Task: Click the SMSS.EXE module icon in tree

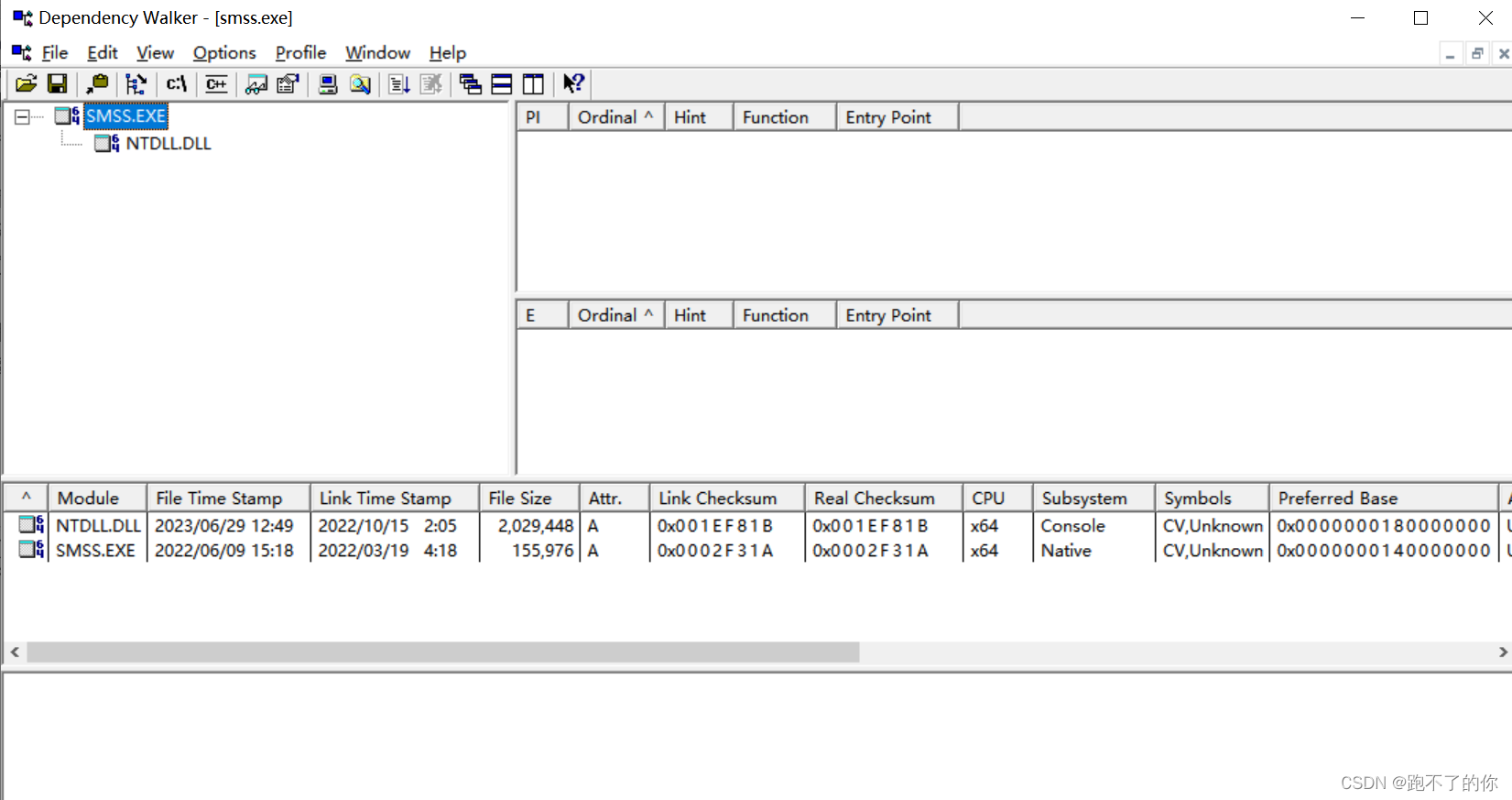Action: pyautogui.click(x=67, y=115)
